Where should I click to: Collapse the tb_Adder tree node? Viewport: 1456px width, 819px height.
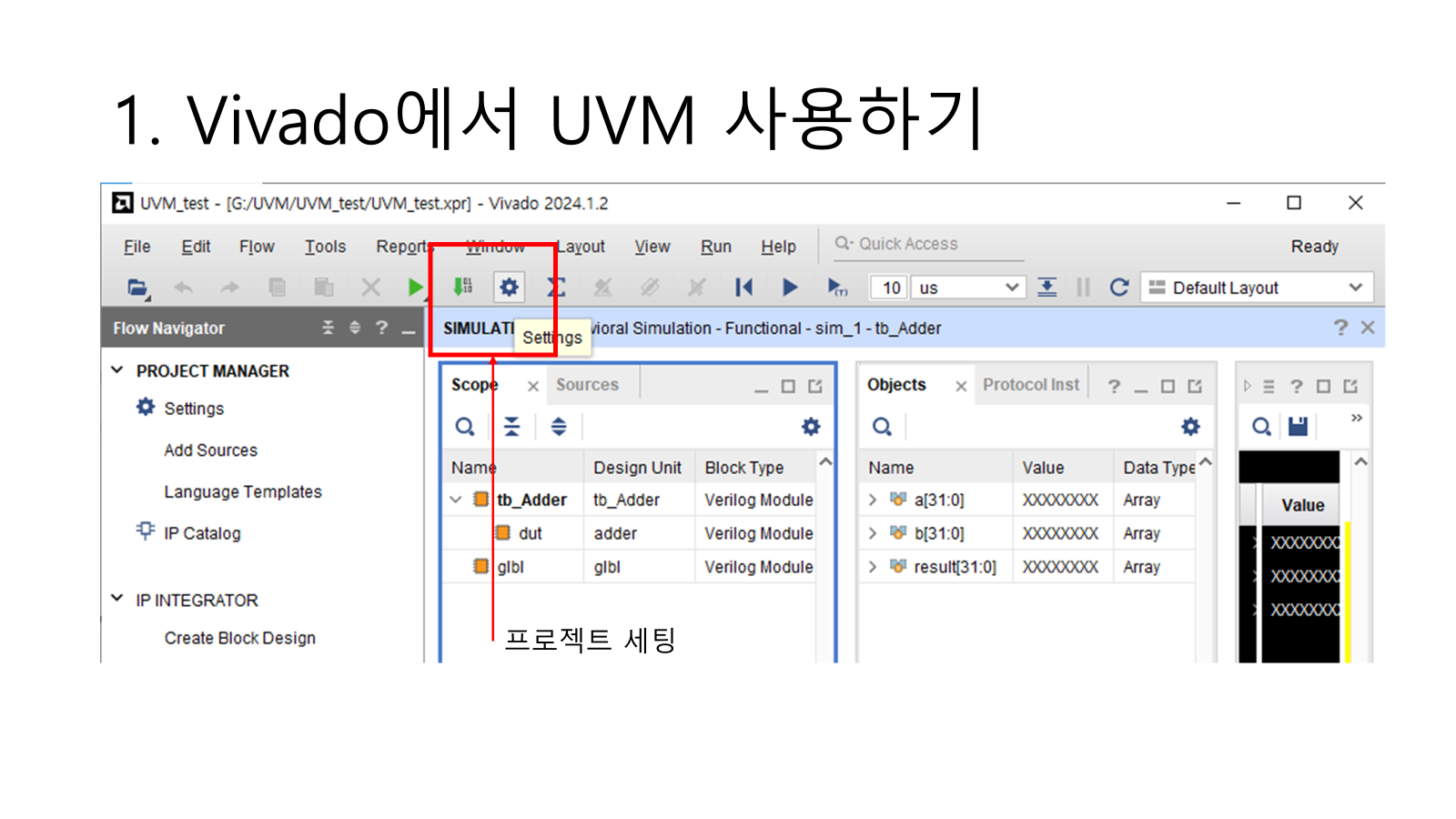pos(456,500)
